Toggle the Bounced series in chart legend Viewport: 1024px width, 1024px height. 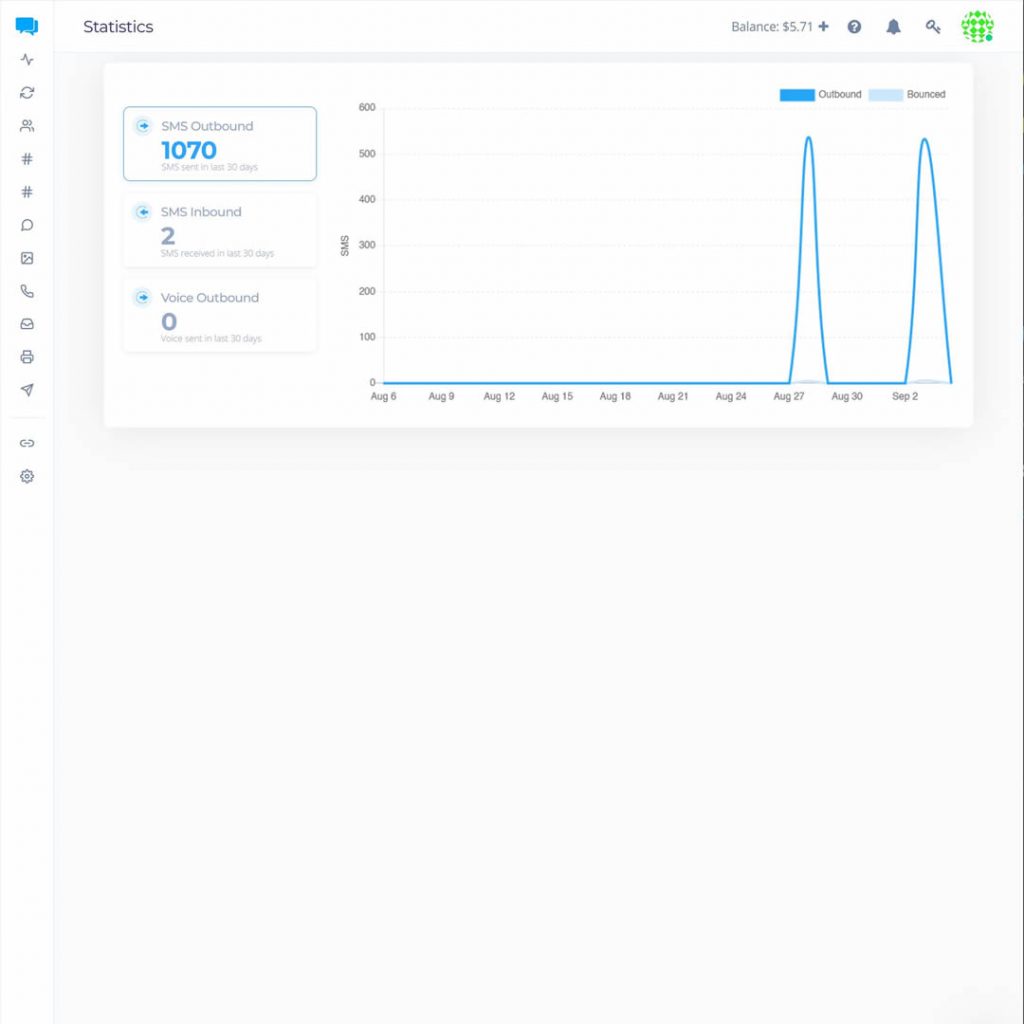pyautogui.click(x=906, y=95)
